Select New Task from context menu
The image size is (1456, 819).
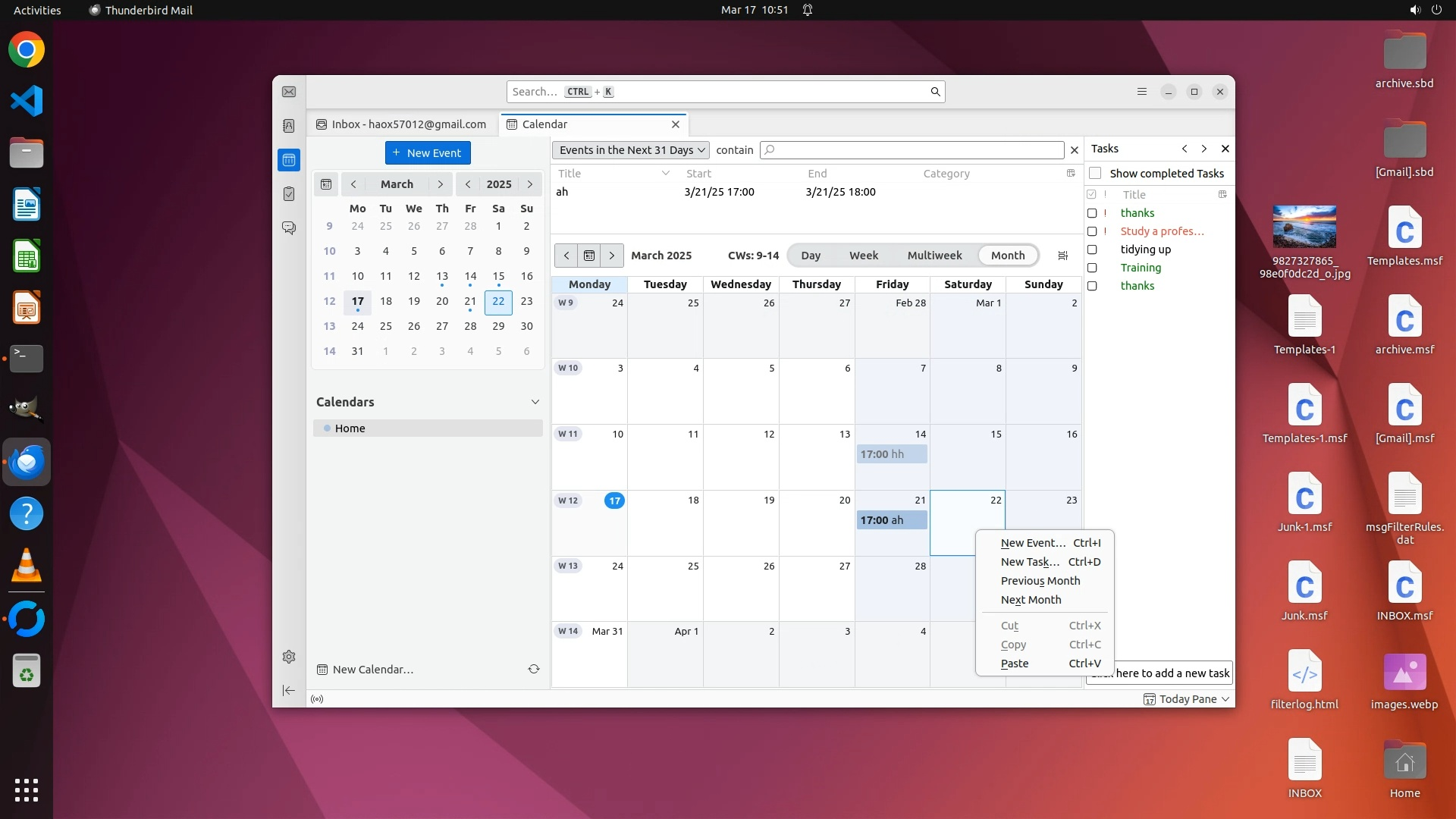pos(1029,562)
